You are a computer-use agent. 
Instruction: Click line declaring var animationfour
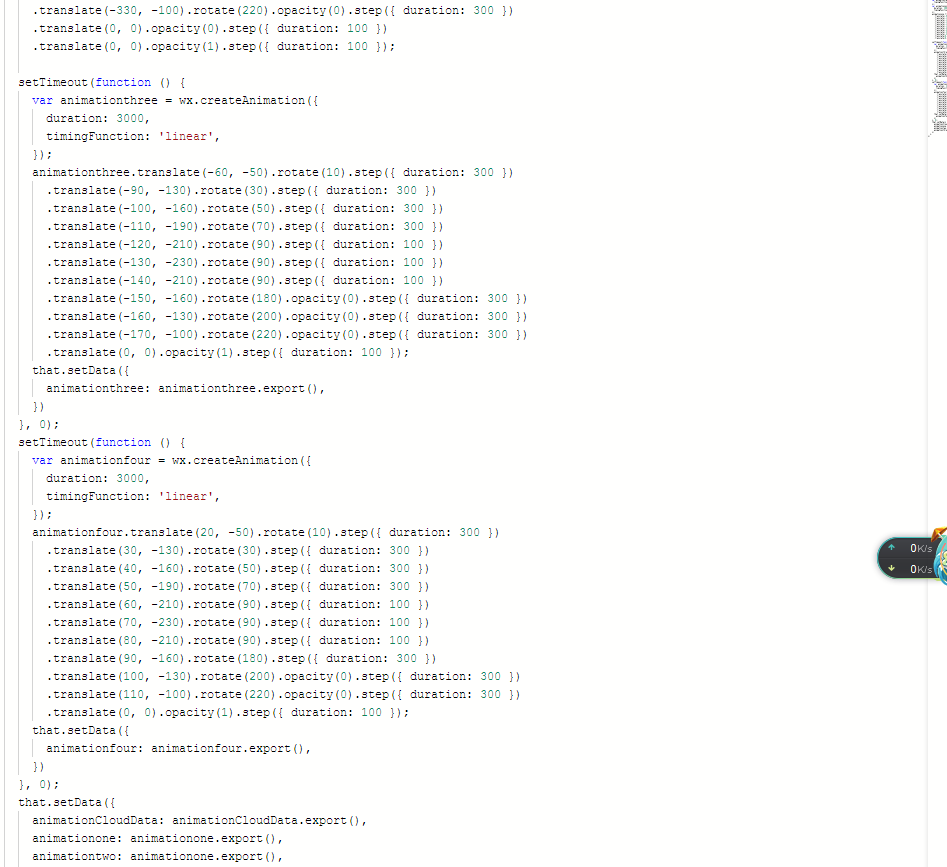coord(172,460)
